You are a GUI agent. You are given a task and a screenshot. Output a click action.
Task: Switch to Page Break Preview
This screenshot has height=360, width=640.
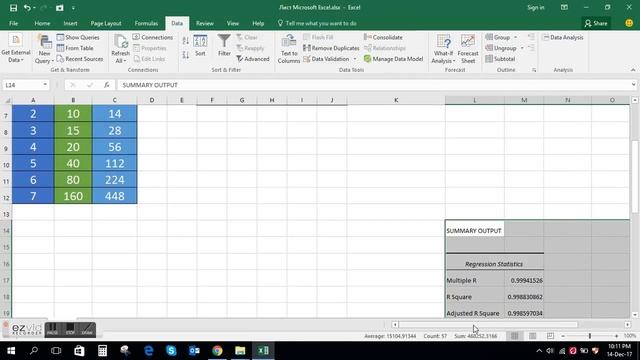(x=550, y=336)
